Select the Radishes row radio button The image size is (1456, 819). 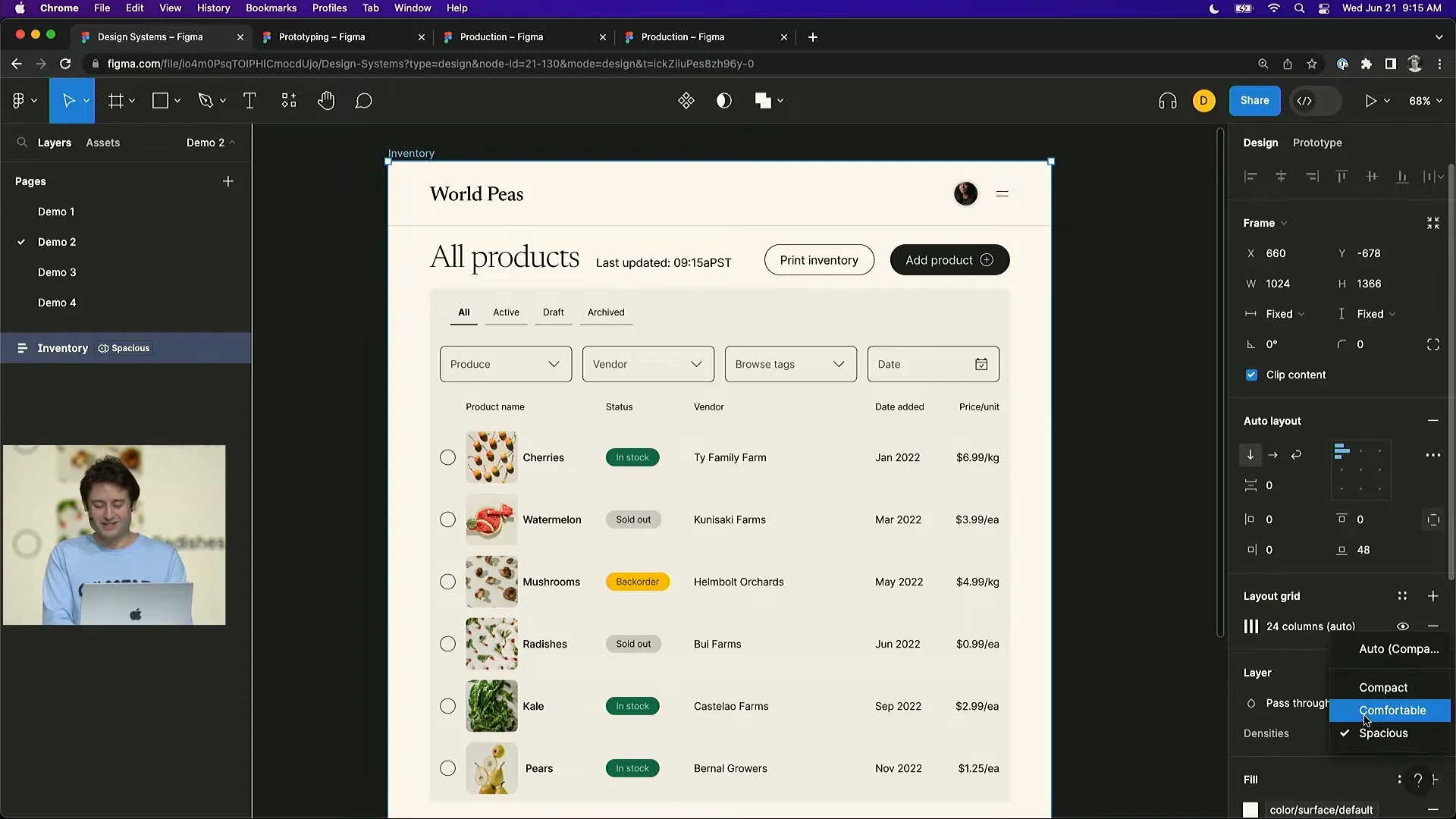tap(447, 644)
